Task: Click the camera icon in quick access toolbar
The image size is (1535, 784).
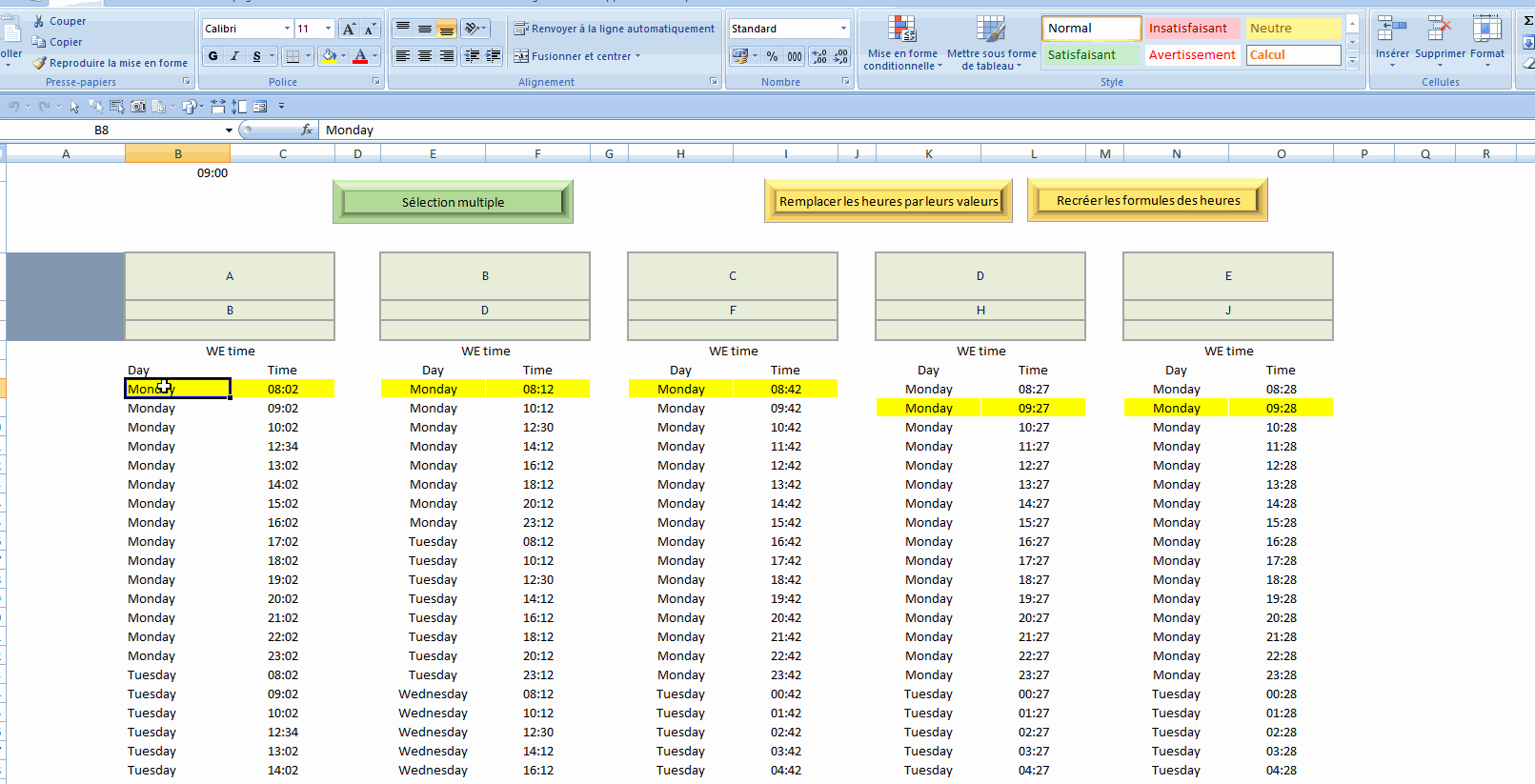Action: tap(138, 107)
